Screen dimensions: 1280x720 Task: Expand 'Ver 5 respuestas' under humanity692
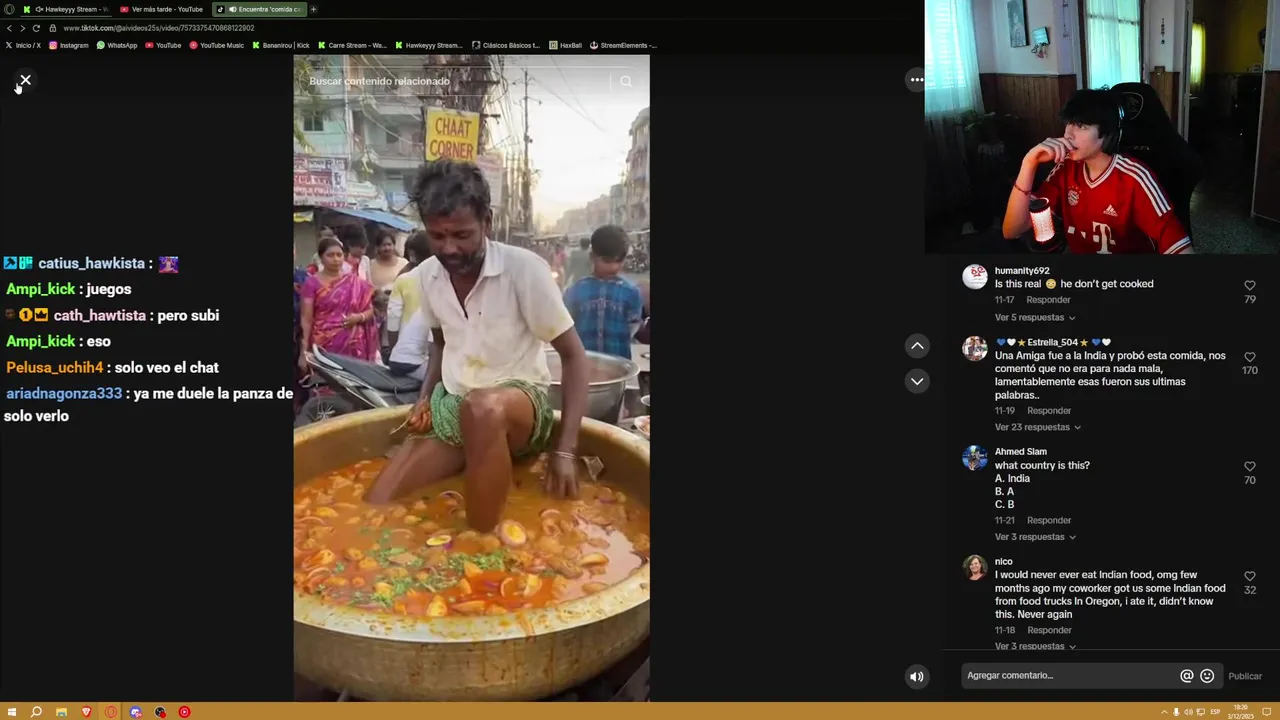tap(1036, 317)
